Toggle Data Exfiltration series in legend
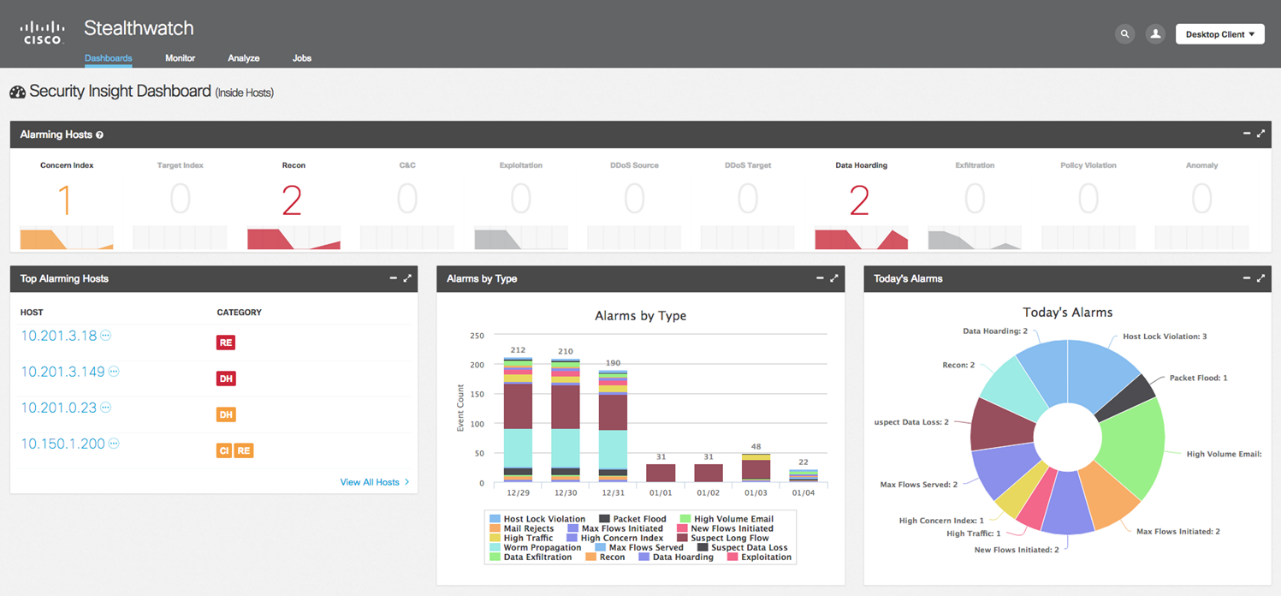Viewport: 1281px width, 596px height. 530,557
